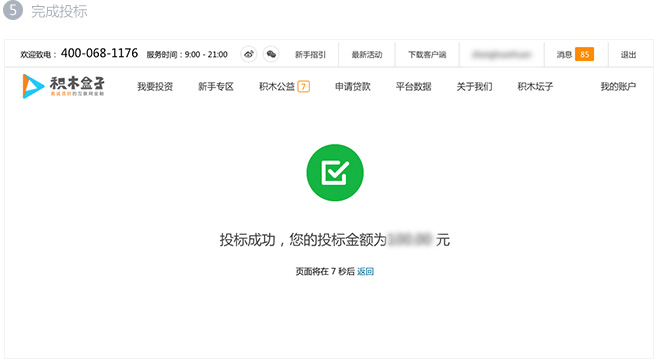The width and height of the screenshot is (660, 360).
Task: Open the orange 85 messages badge
Action: click(x=584, y=54)
